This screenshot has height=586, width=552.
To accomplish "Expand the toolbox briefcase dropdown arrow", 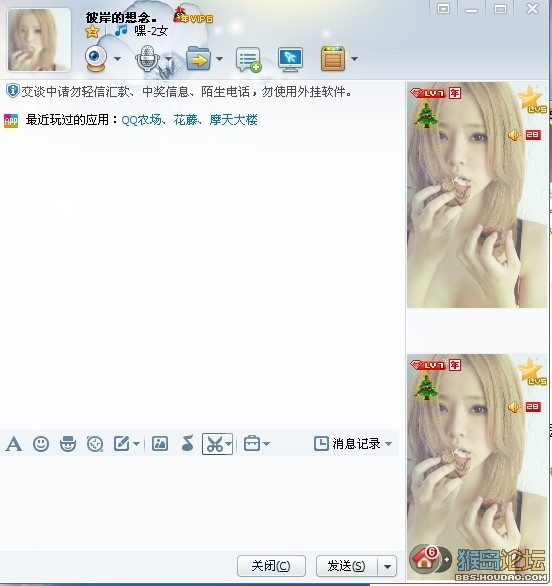I will [x=266, y=444].
